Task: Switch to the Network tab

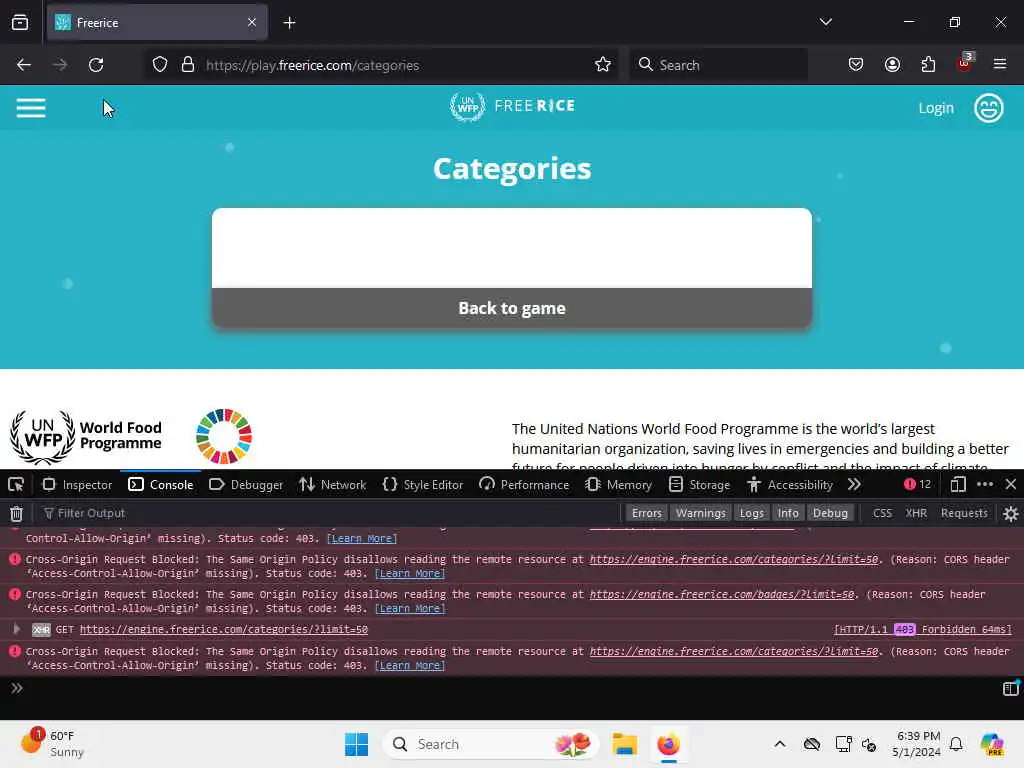Action: coord(332,485)
